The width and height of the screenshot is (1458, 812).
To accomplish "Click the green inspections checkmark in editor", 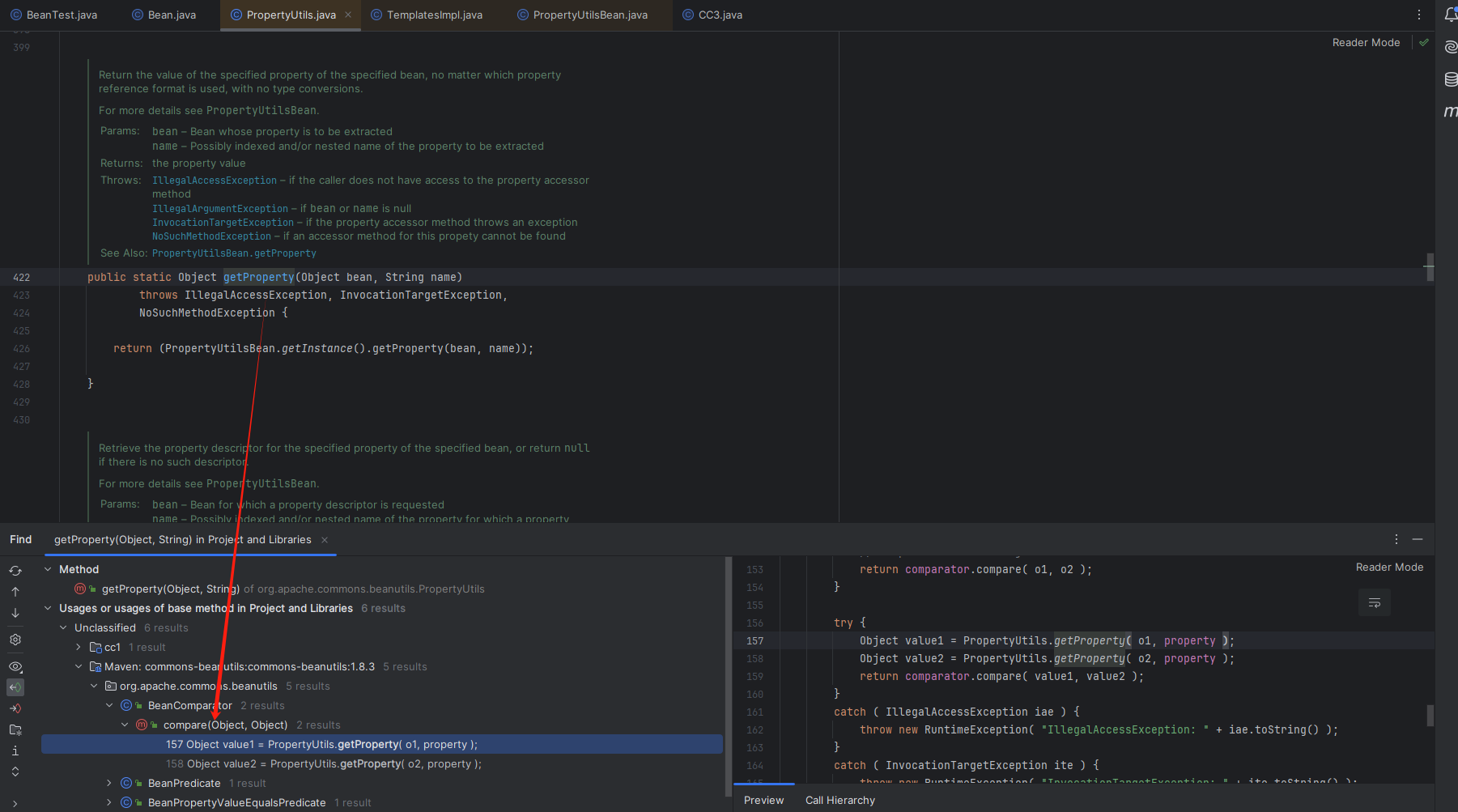I will point(1424,42).
